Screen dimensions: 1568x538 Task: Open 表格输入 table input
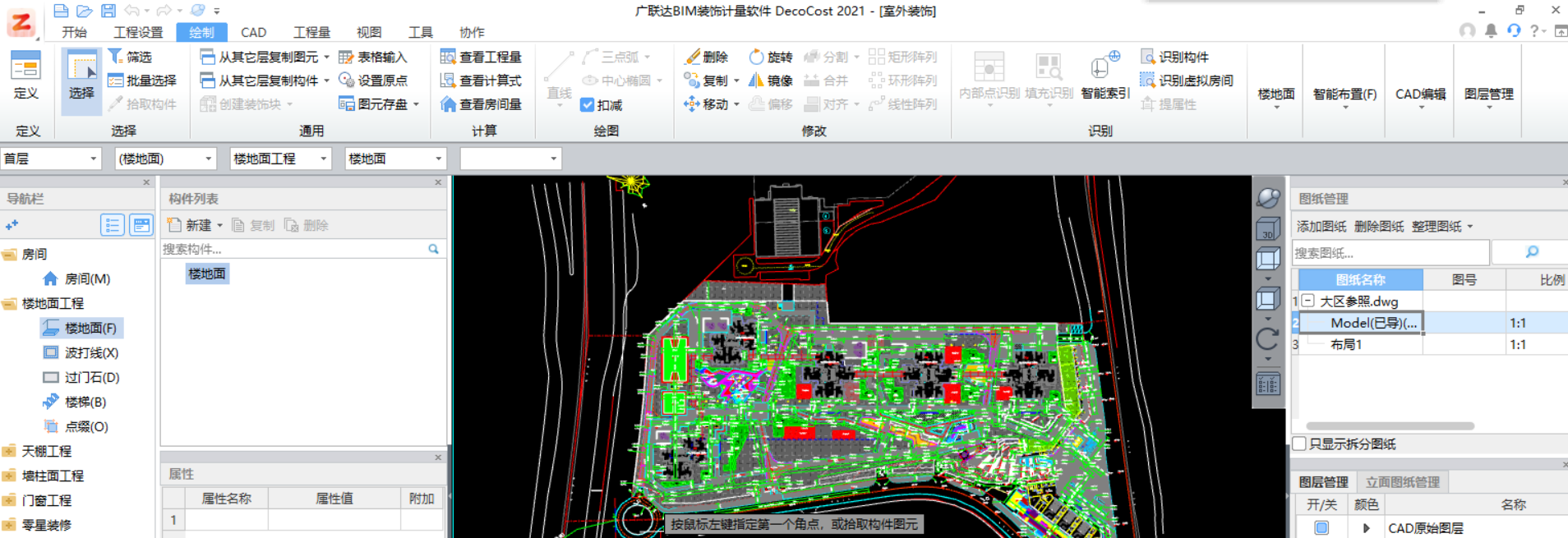pos(373,57)
